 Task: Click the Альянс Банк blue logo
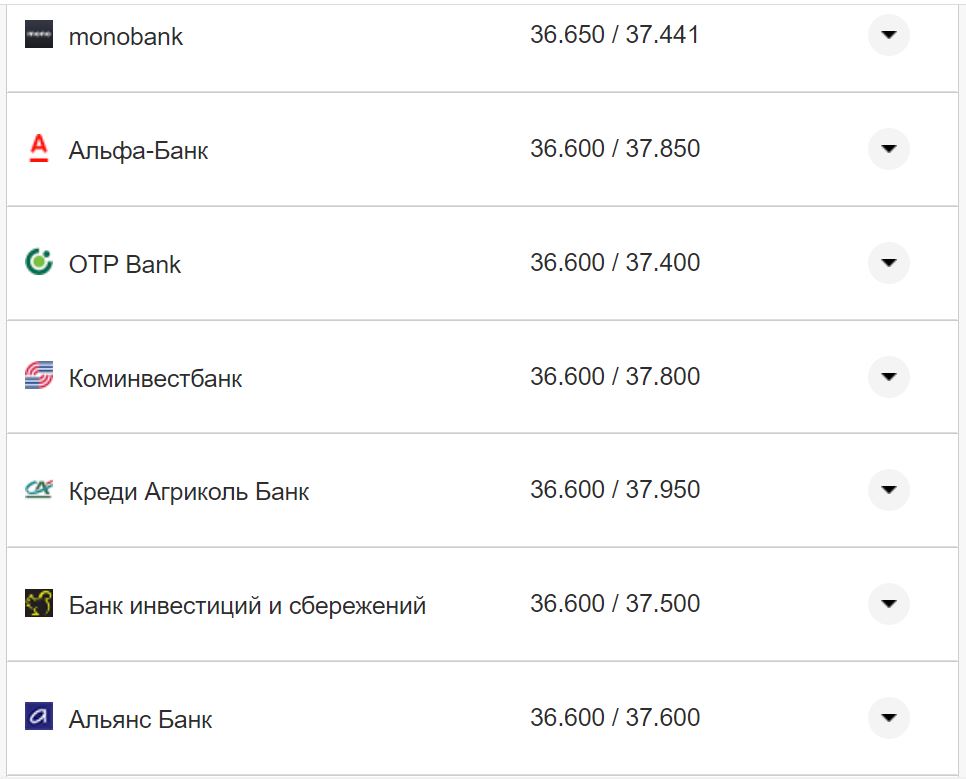coord(38,718)
